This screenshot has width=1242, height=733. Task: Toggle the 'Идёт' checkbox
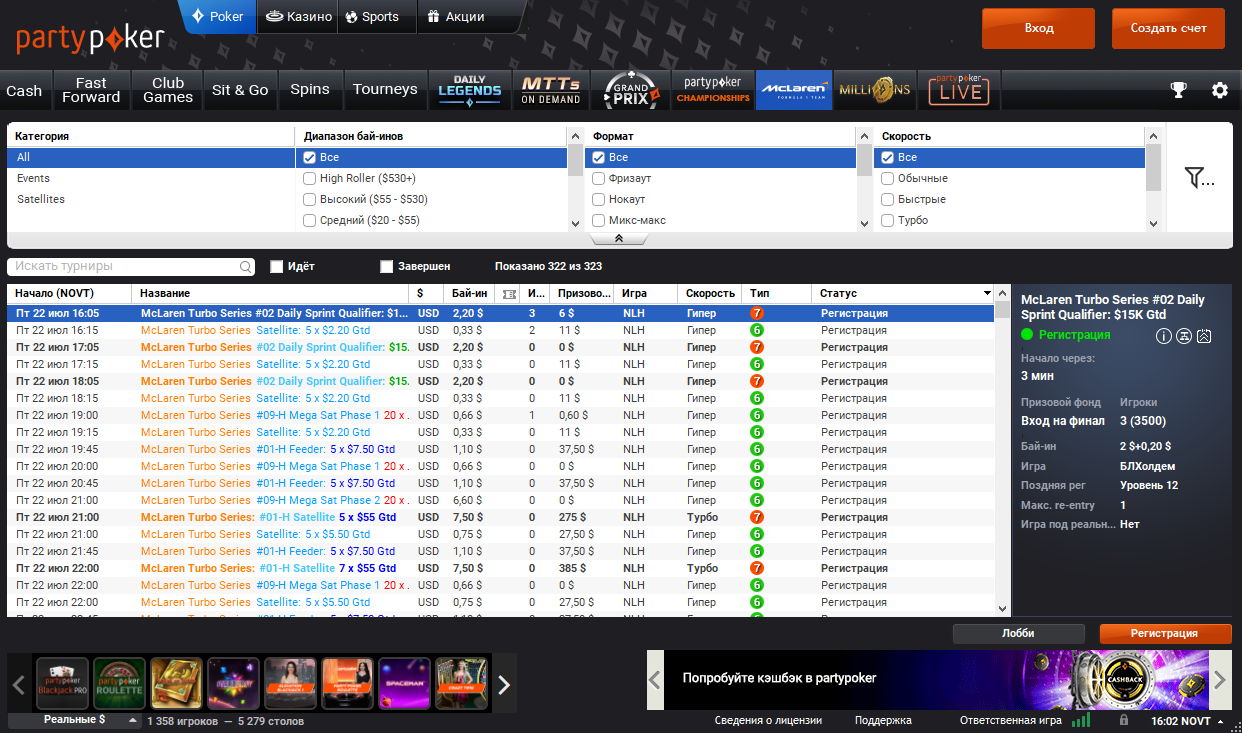(277, 267)
